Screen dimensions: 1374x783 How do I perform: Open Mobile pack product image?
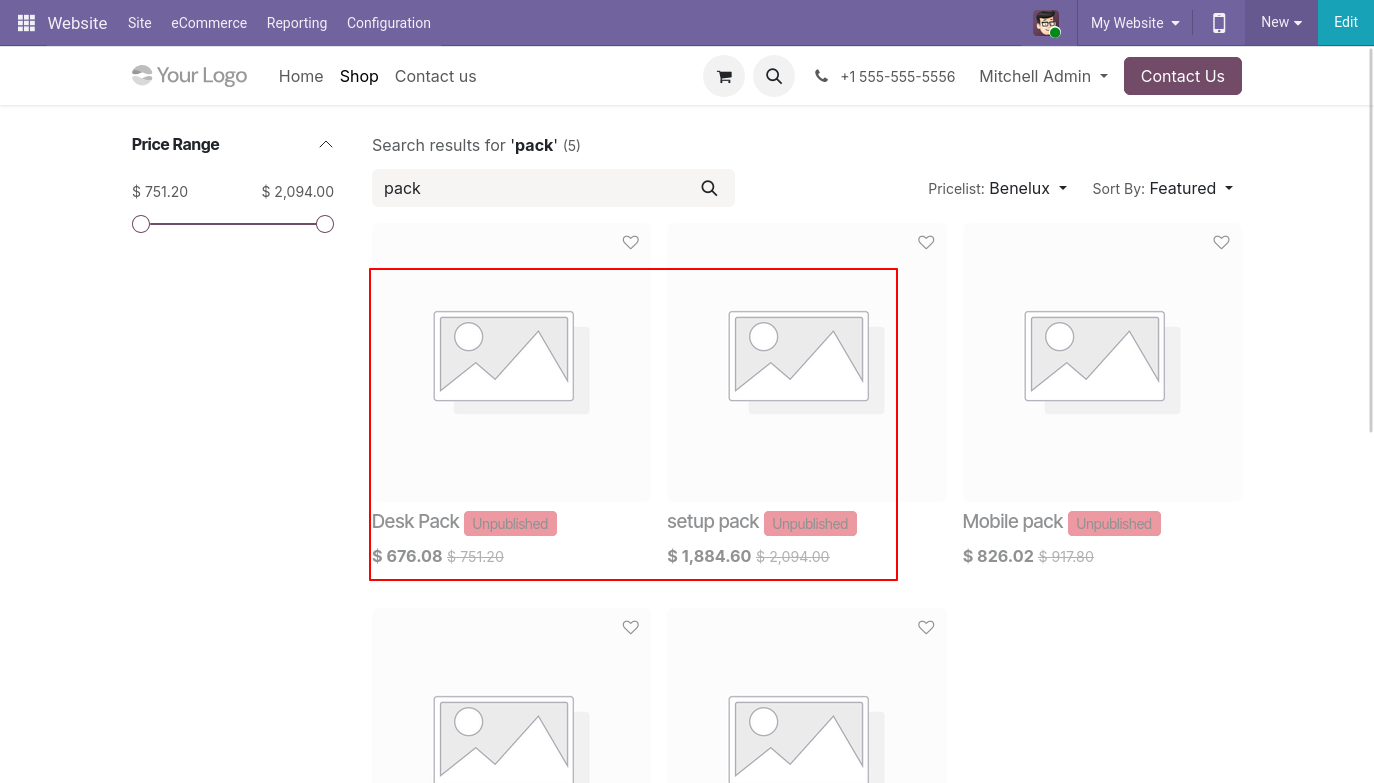coord(1102,362)
